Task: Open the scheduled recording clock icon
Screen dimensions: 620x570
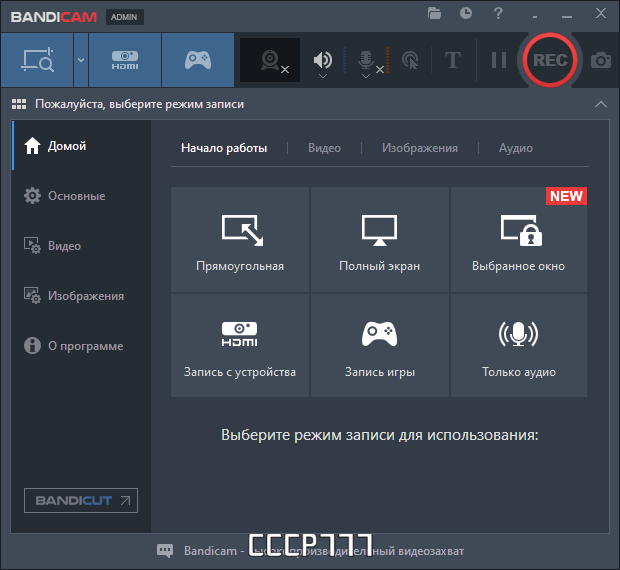Action: pos(466,13)
